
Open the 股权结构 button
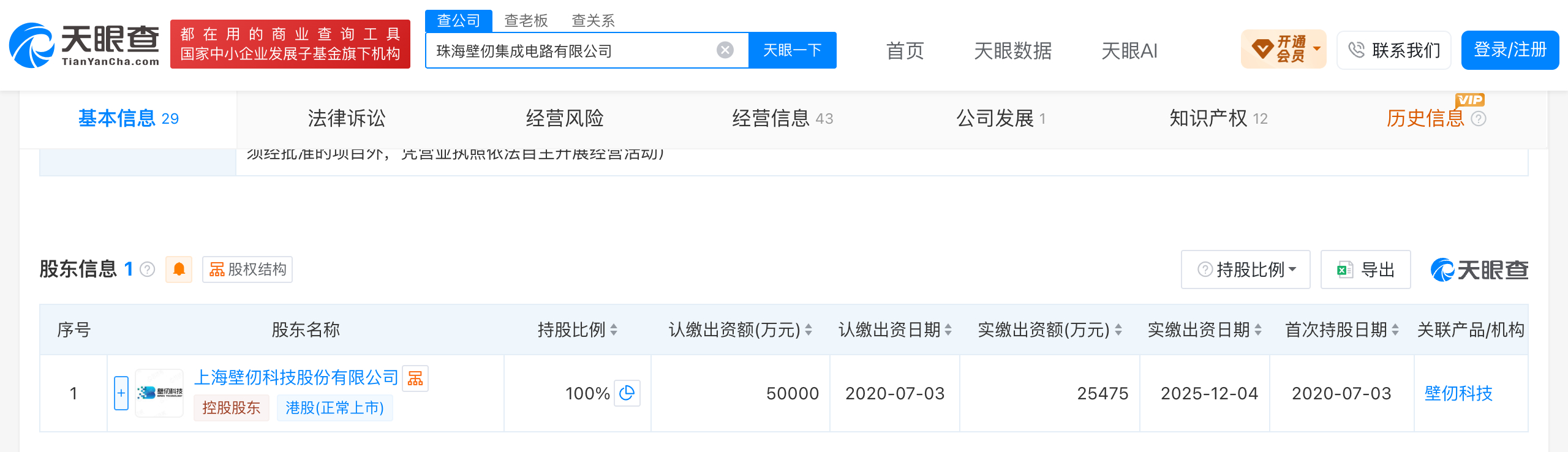[x=247, y=269]
